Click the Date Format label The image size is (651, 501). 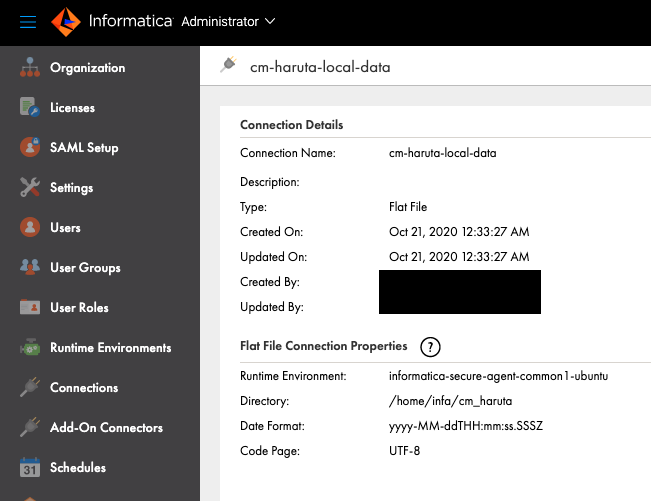272,426
